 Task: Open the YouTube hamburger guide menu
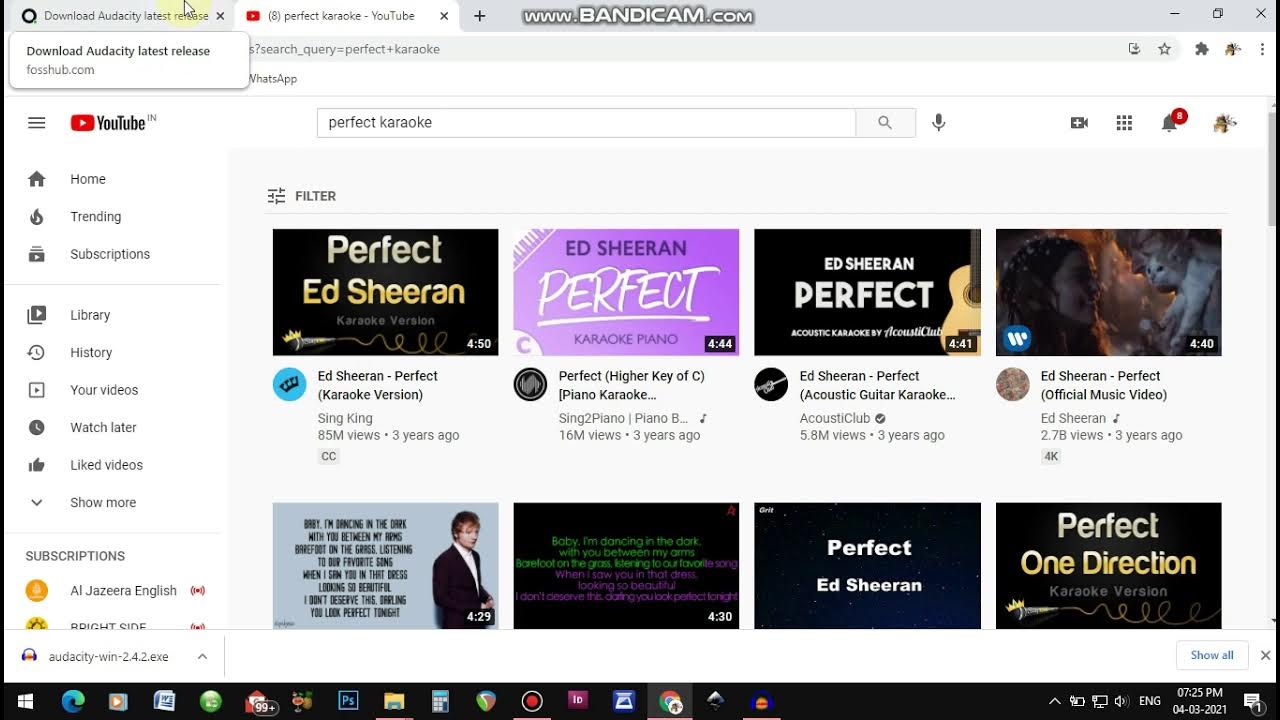coord(37,123)
